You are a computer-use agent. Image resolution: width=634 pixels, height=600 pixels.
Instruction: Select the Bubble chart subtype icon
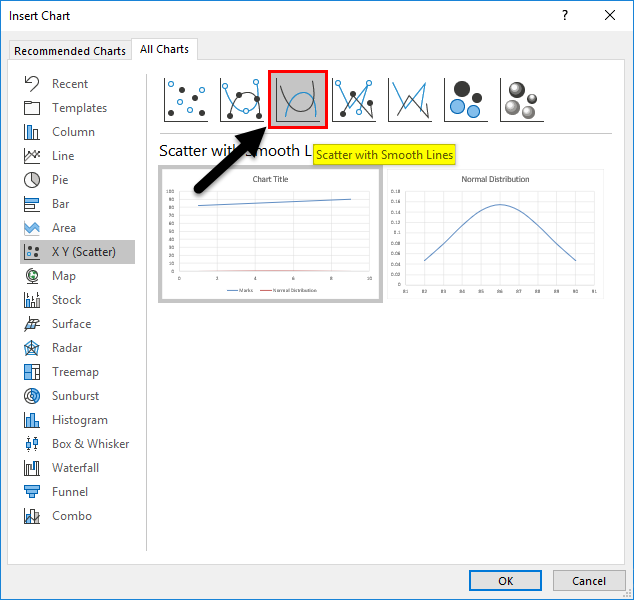coord(466,100)
